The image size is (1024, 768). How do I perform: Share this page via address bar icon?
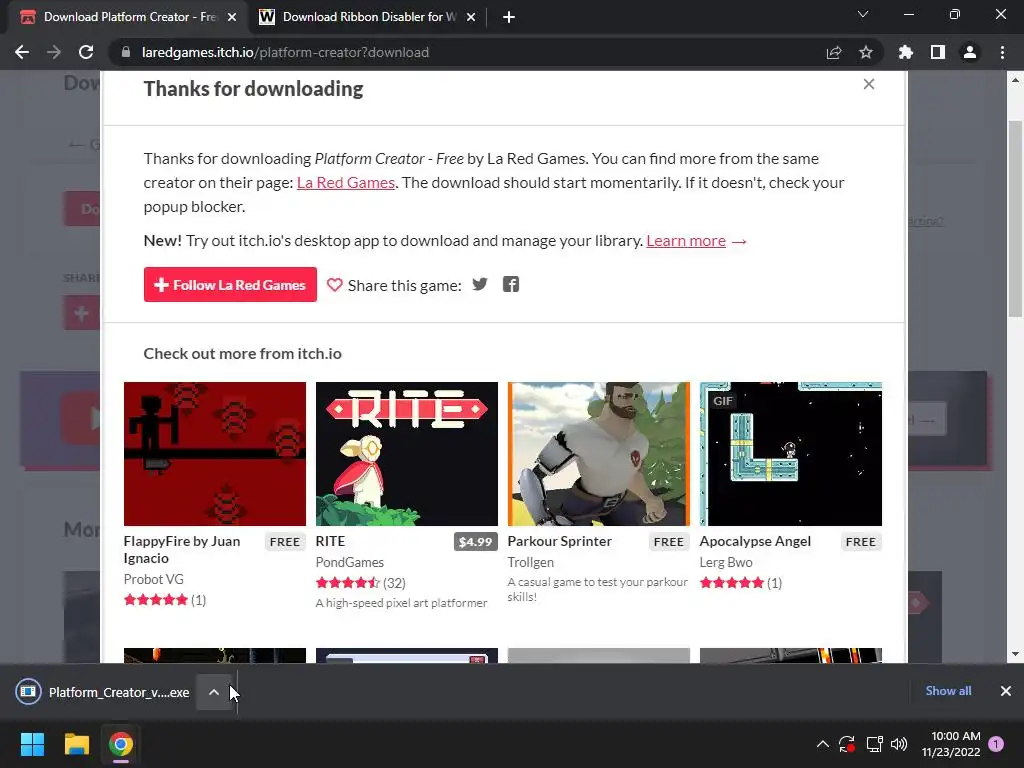834,52
